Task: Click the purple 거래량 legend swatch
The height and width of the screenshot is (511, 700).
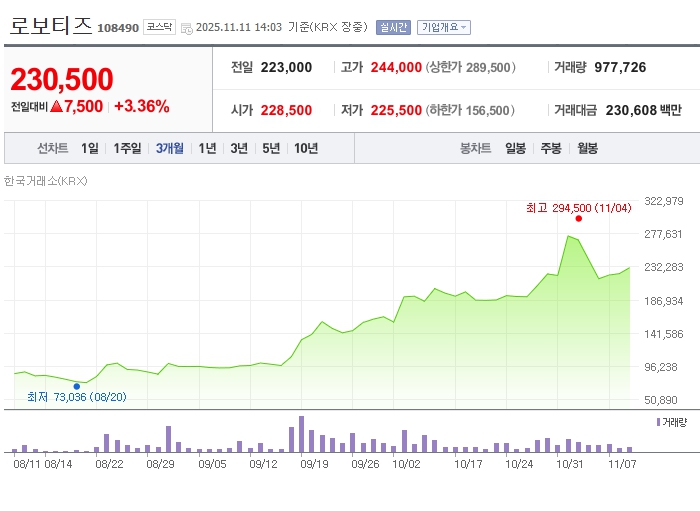Action: [657, 423]
